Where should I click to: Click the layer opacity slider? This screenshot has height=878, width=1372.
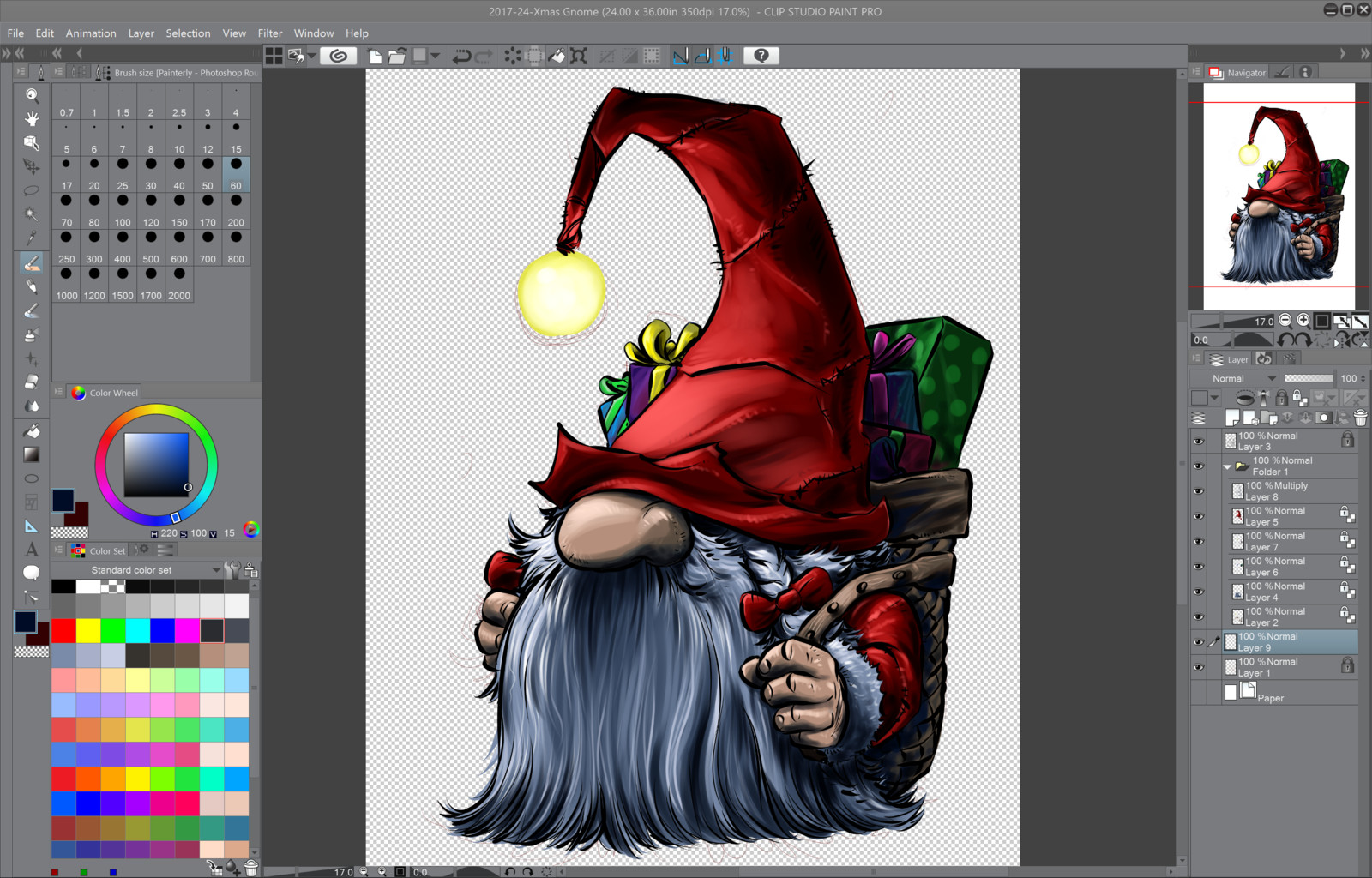point(1309,378)
